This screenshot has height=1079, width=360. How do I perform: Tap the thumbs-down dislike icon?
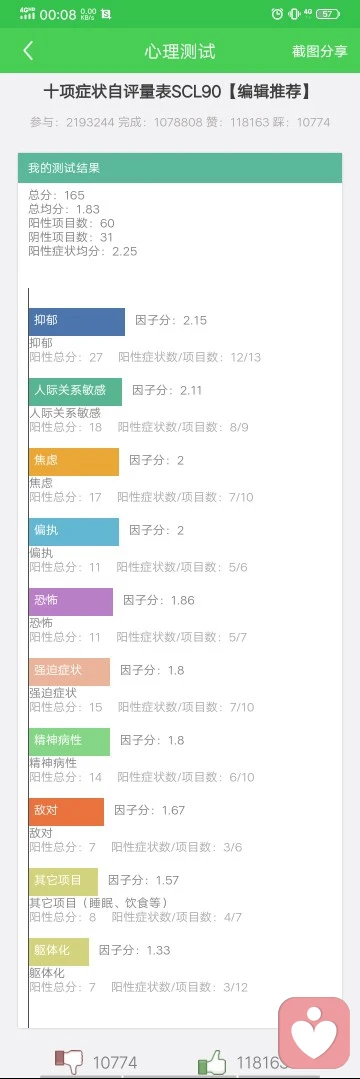[x=69, y=1062]
